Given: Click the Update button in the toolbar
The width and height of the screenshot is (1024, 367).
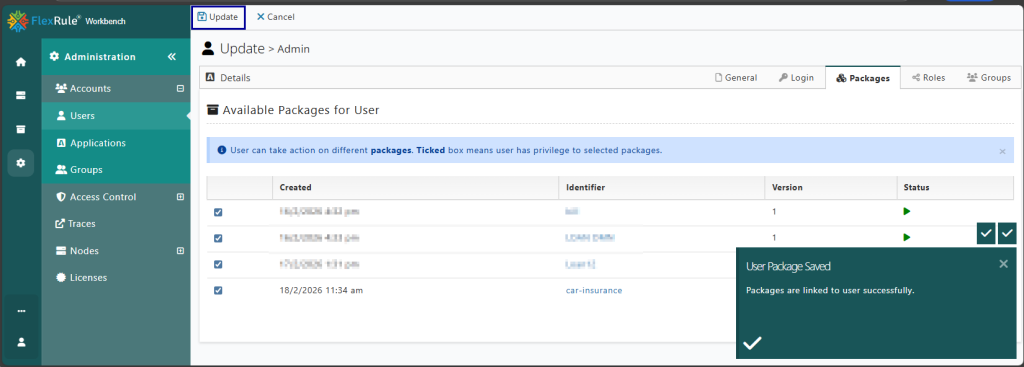Looking at the screenshot, I should pos(218,17).
